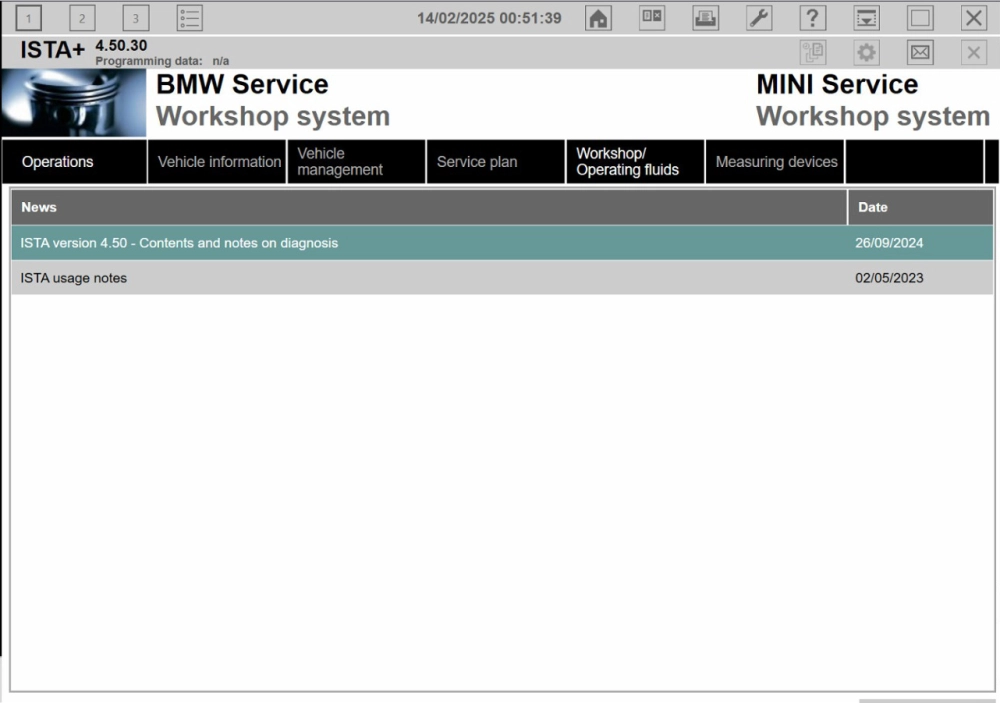Open the Vehicle management tab
The image size is (1000, 703).
coord(356,162)
